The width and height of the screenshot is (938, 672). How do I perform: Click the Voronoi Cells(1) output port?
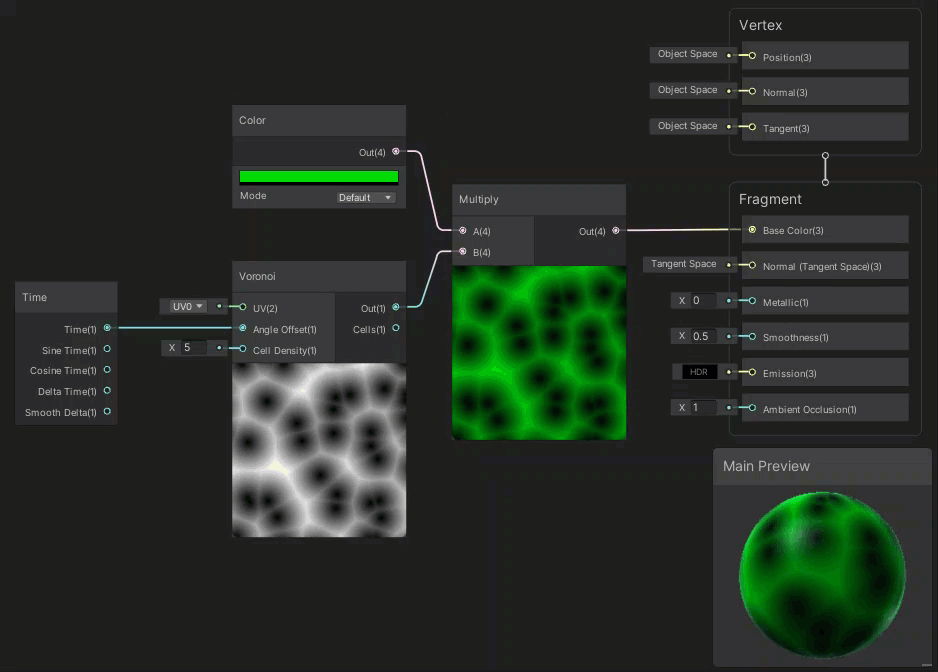[396, 328]
